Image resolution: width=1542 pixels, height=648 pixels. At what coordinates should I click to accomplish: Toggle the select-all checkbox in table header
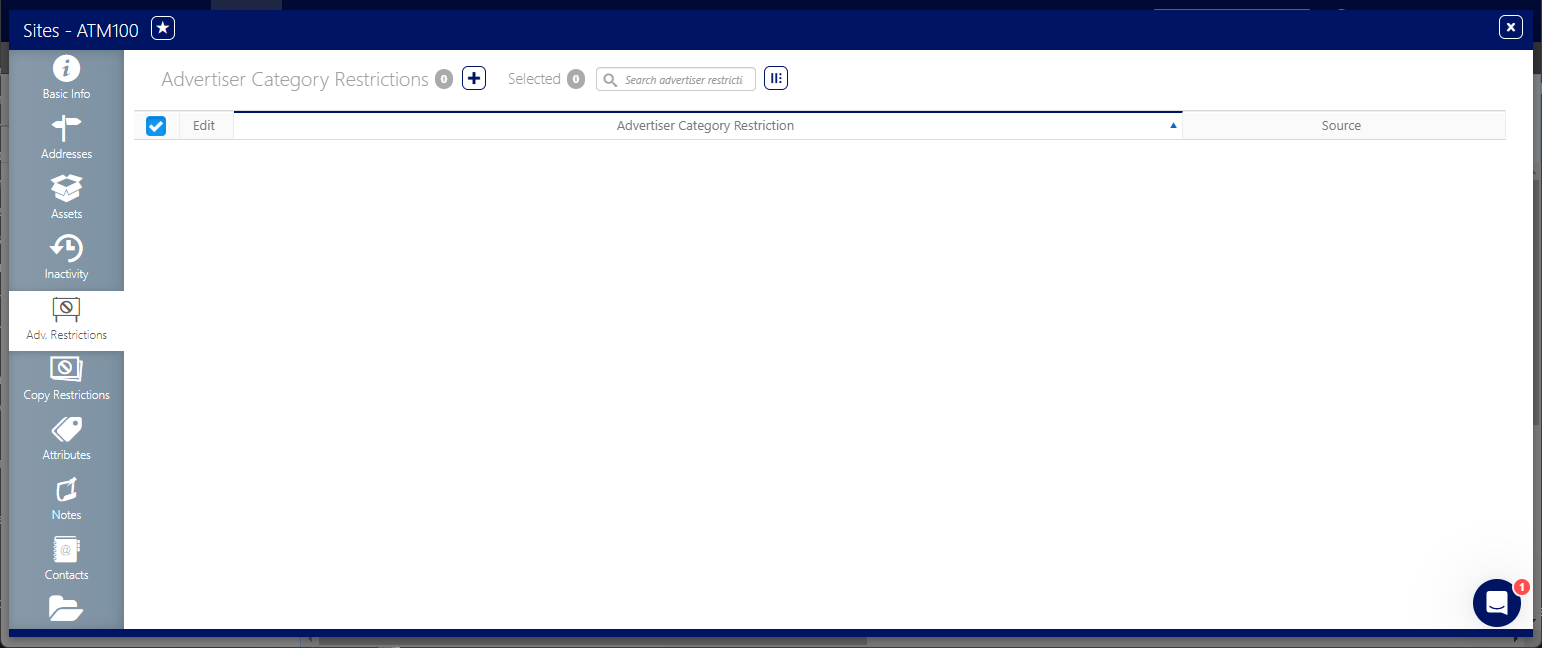click(156, 125)
